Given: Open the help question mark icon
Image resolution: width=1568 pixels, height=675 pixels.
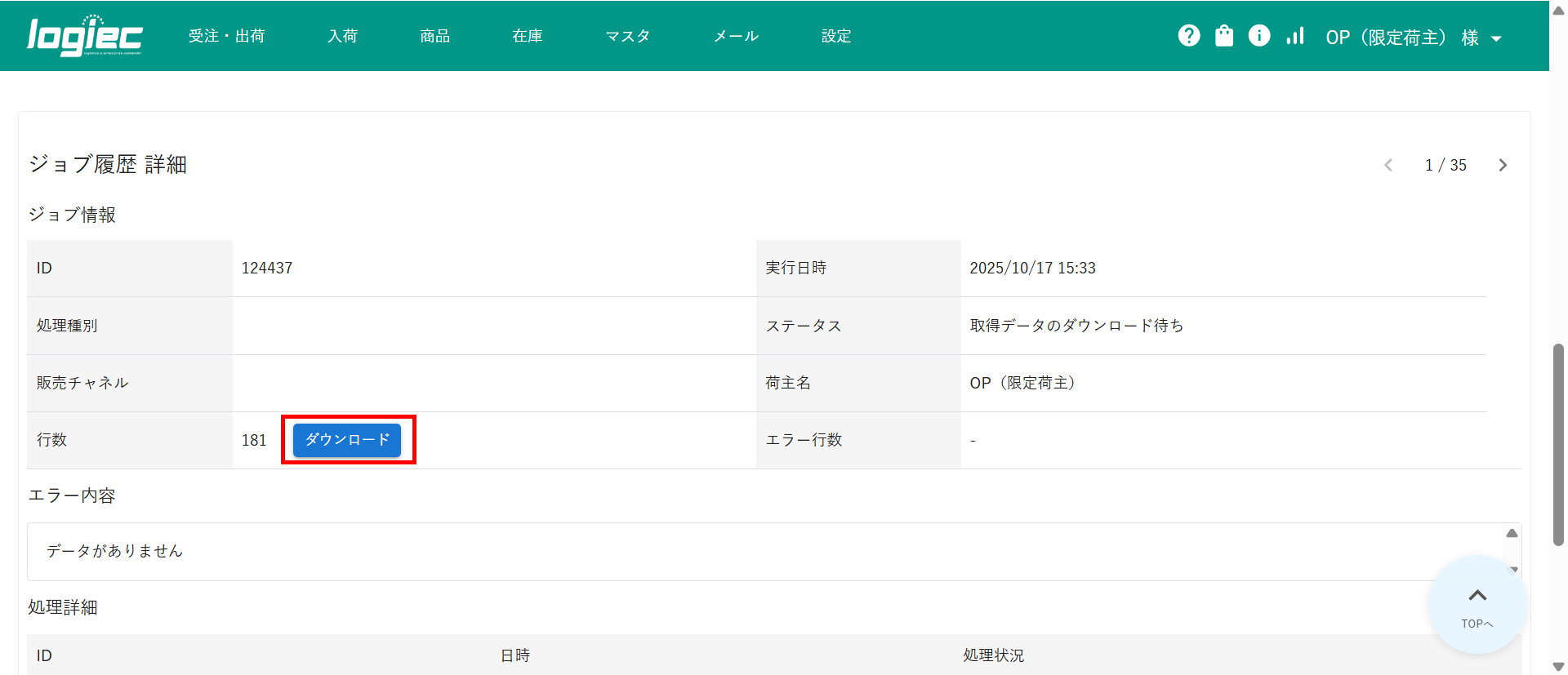Looking at the screenshot, I should [x=1189, y=36].
